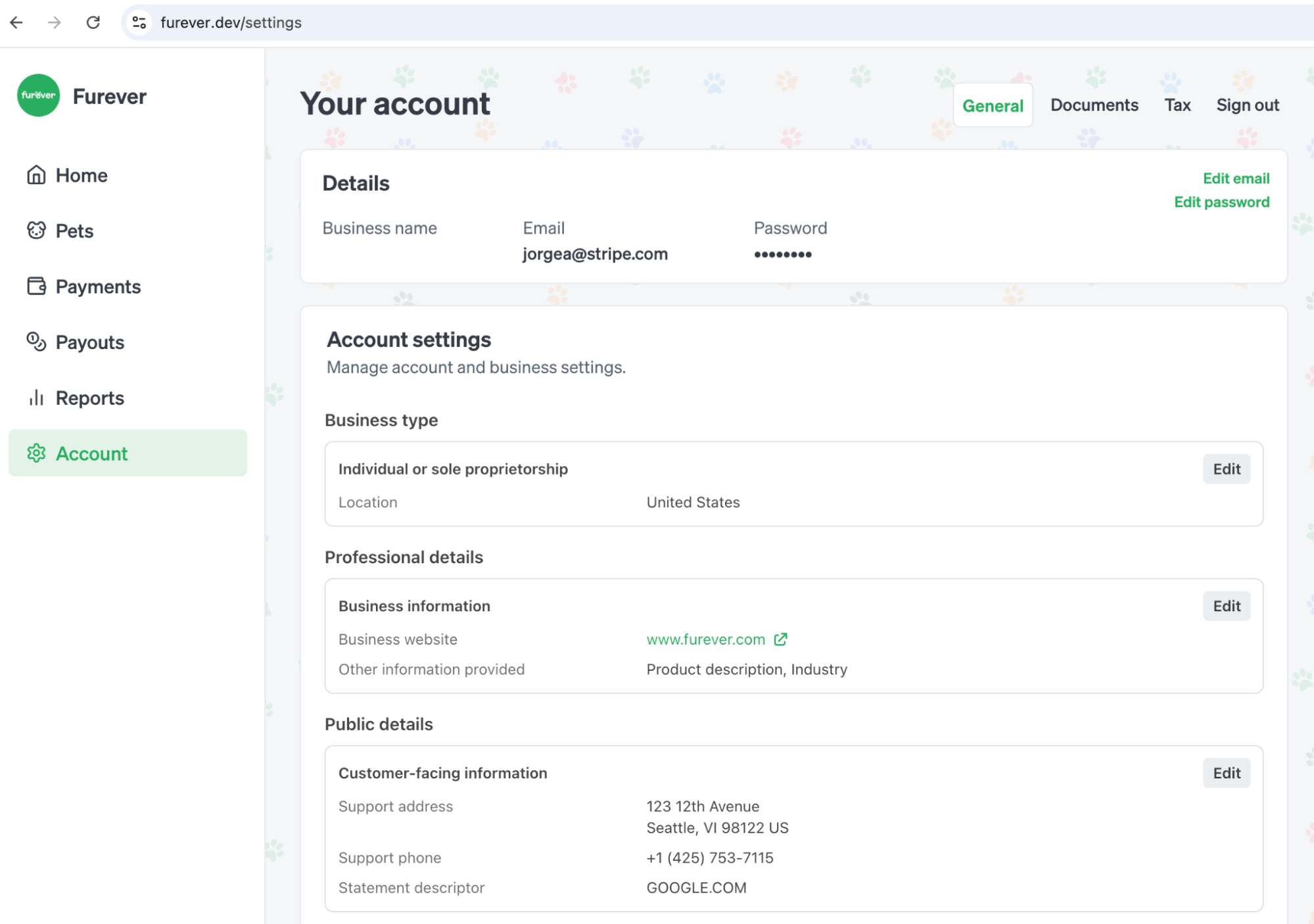Click Edit password link
The width and height of the screenshot is (1314, 924).
[x=1221, y=202]
